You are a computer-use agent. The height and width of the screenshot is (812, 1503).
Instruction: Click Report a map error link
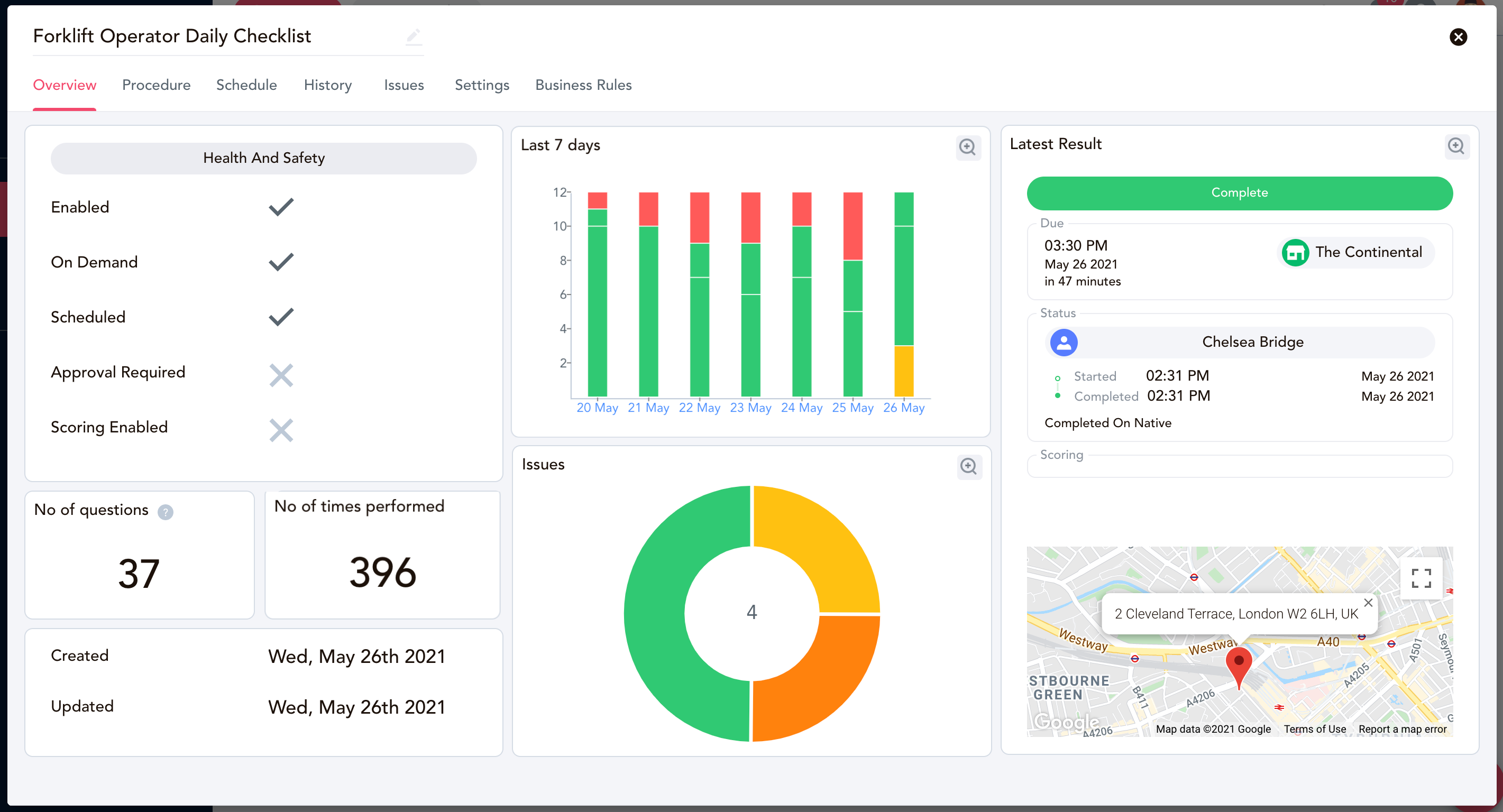coord(1403,728)
